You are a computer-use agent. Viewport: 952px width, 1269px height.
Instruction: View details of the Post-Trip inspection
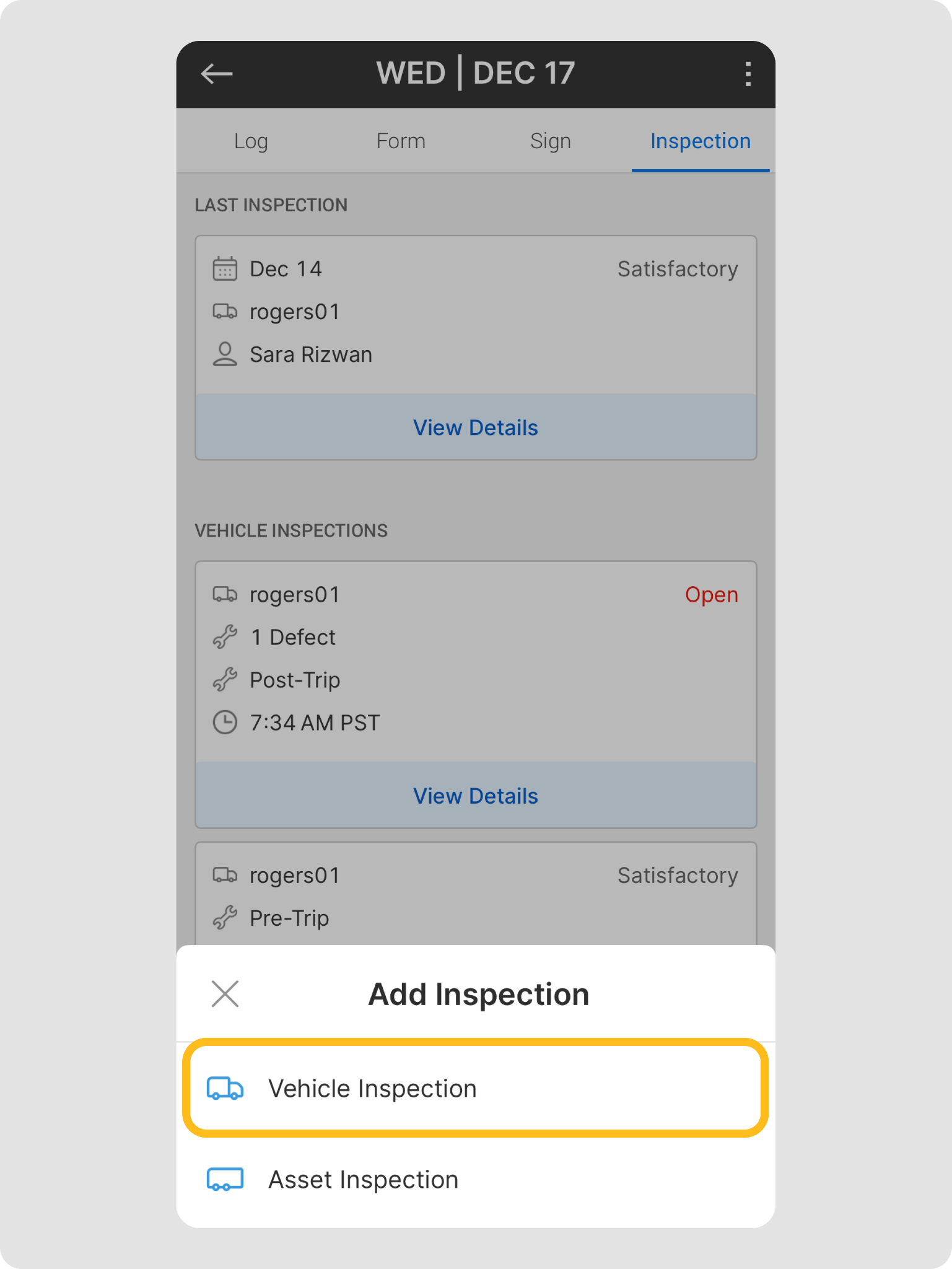pyautogui.click(x=476, y=796)
